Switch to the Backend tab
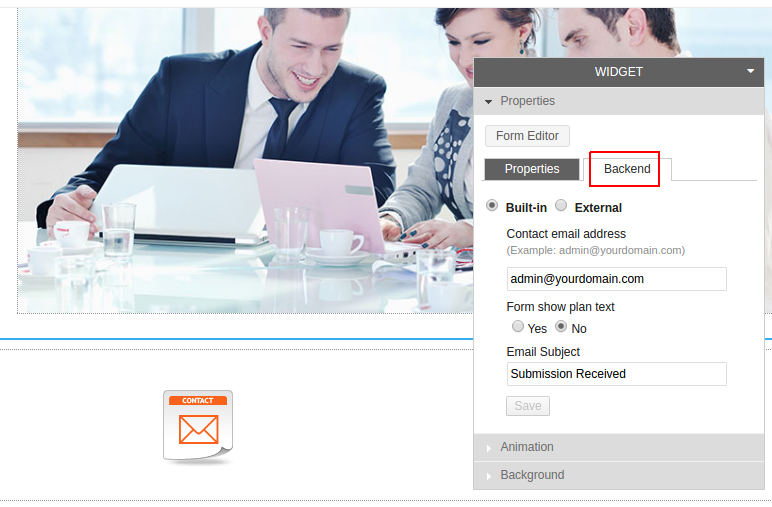Viewport: 772px width, 507px height. coord(627,169)
